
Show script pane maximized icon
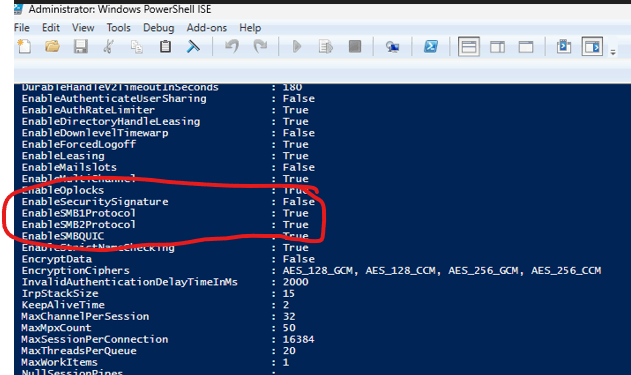(526, 47)
